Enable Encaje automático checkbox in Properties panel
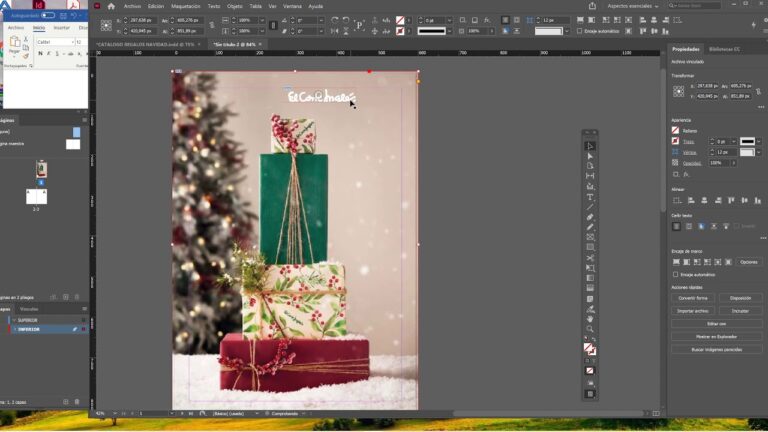768x432 pixels. pos(676,274)
